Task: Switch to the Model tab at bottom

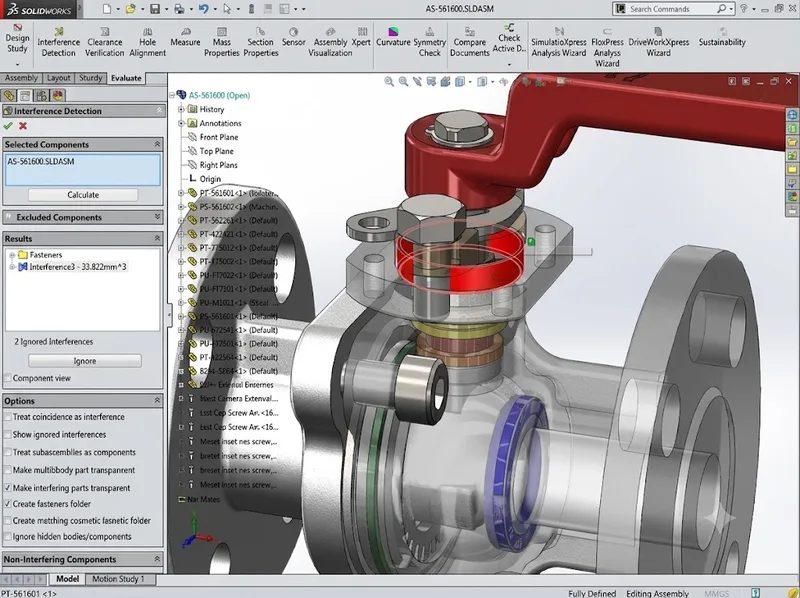Action: tap(67, 579)
